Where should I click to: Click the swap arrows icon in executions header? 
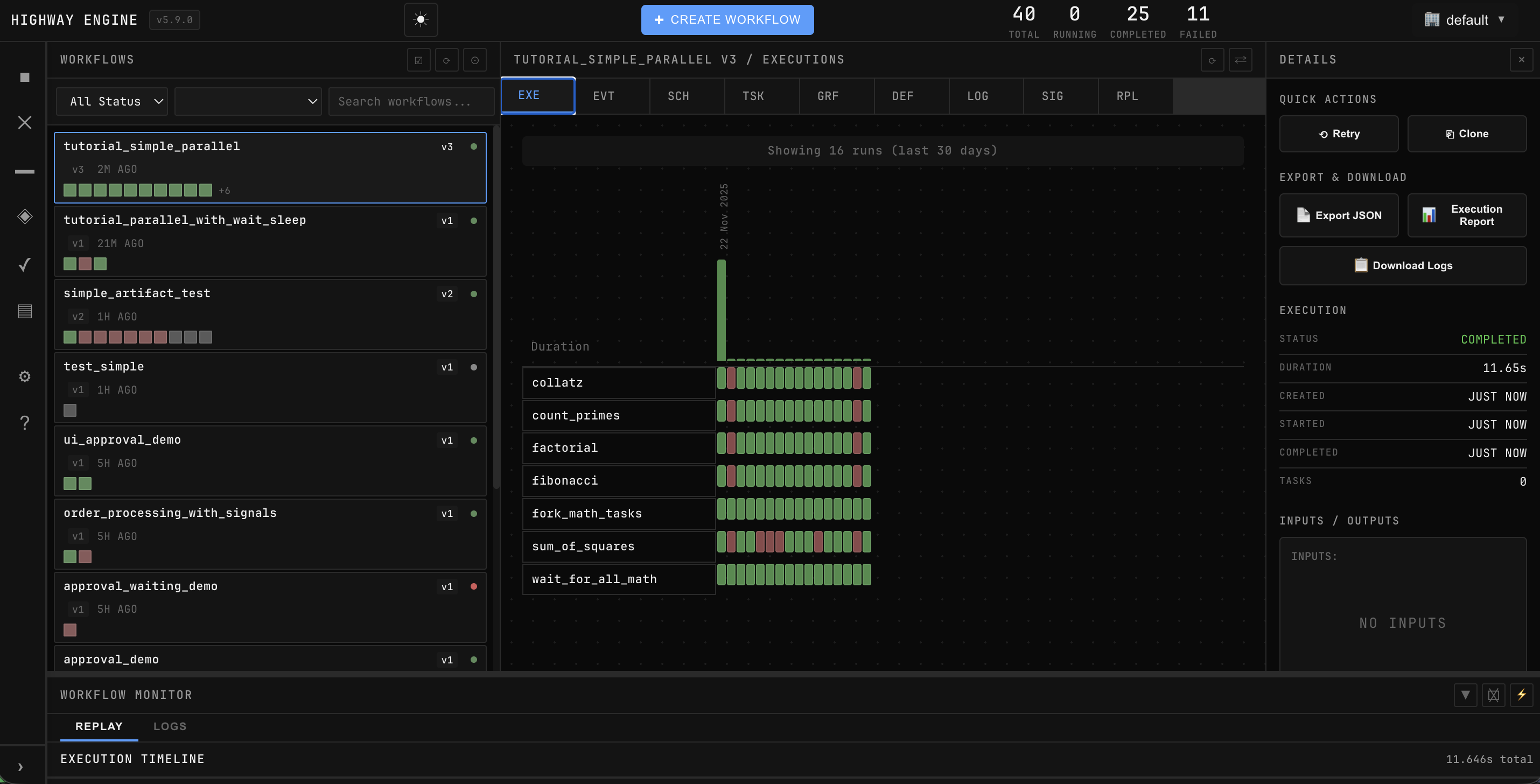(1241, 60)
